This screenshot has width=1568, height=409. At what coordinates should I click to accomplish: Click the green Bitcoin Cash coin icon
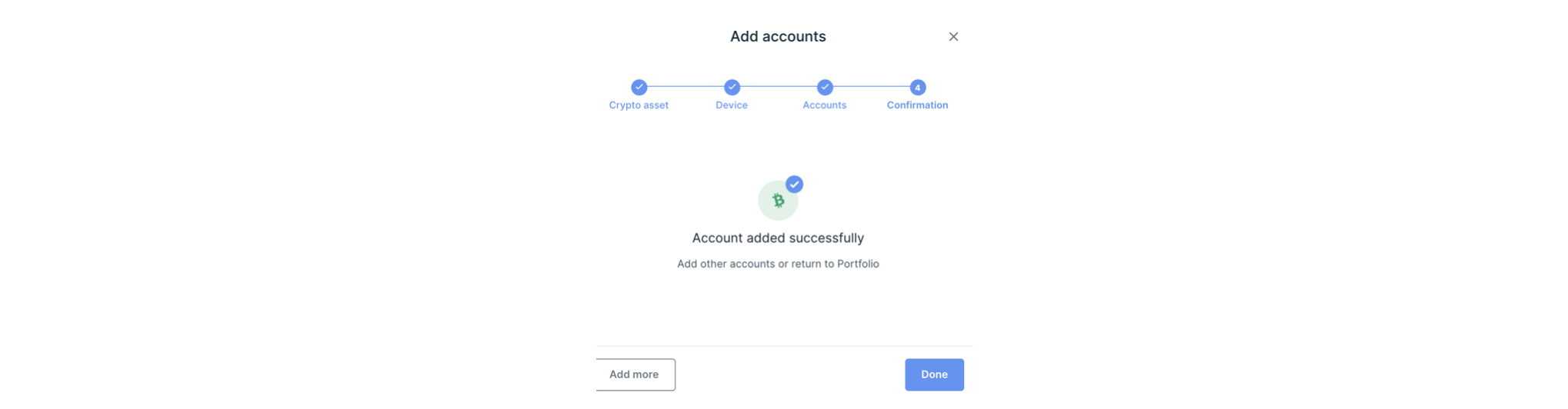778,201
